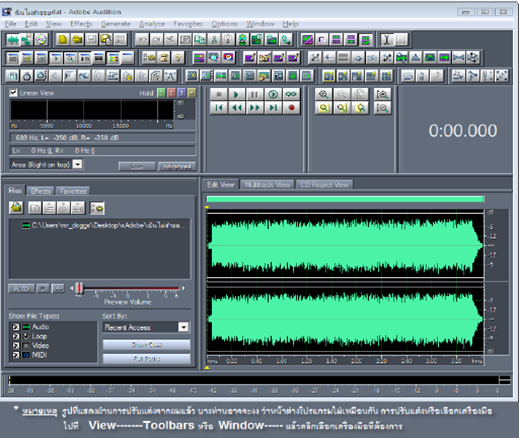Viewport: 519px width, 438px height.
Task: Toggle the green Hold 1 button
Action: point(161,93)
